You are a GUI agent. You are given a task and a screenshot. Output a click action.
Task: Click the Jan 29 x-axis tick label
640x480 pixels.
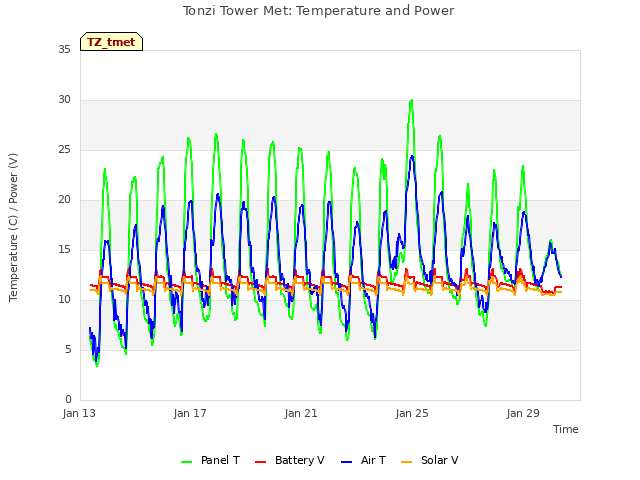point(523,413)
